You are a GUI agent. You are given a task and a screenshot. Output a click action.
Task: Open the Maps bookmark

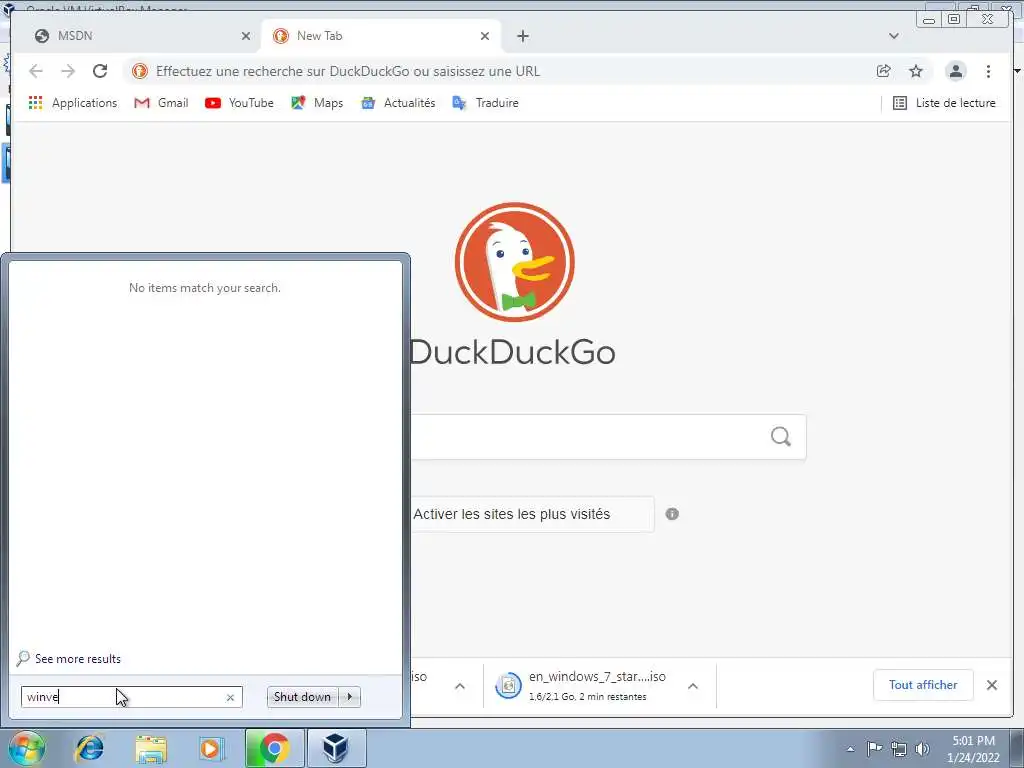[x=317, y=103]
